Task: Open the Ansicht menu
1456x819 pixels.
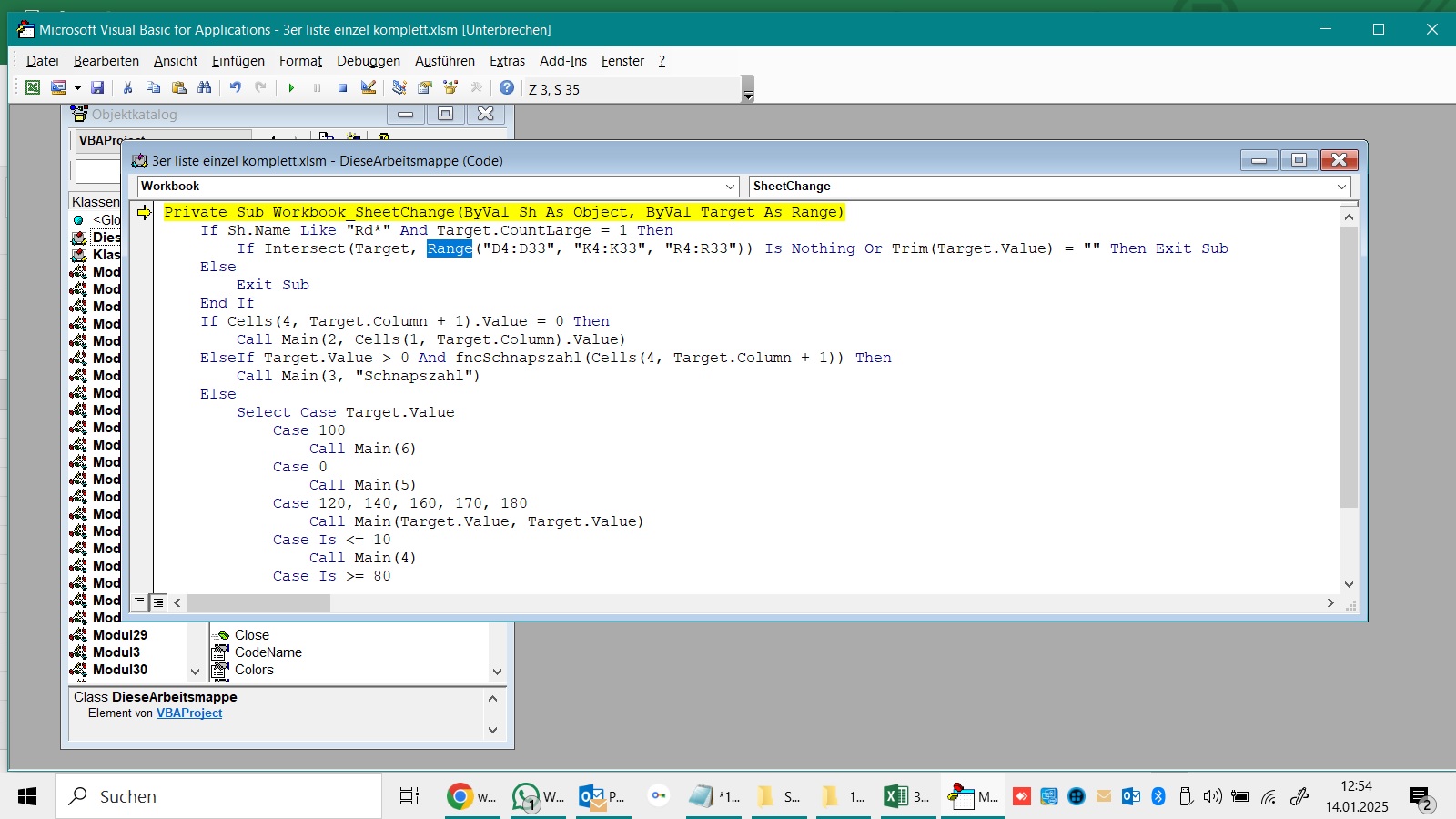Action: coord(176,61)
